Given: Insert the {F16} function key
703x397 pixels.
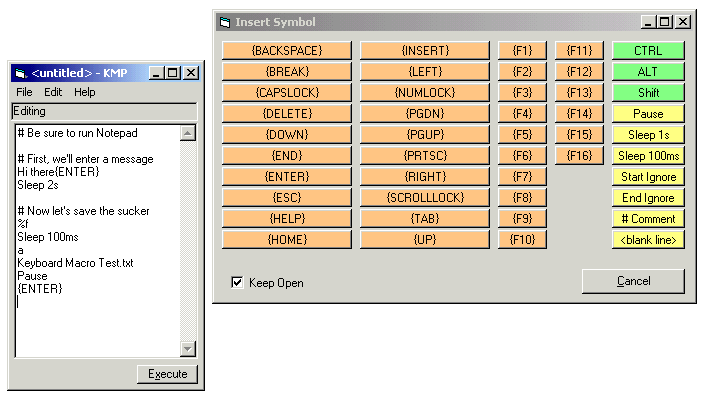Looking at the screenshot, I should 579,156.
